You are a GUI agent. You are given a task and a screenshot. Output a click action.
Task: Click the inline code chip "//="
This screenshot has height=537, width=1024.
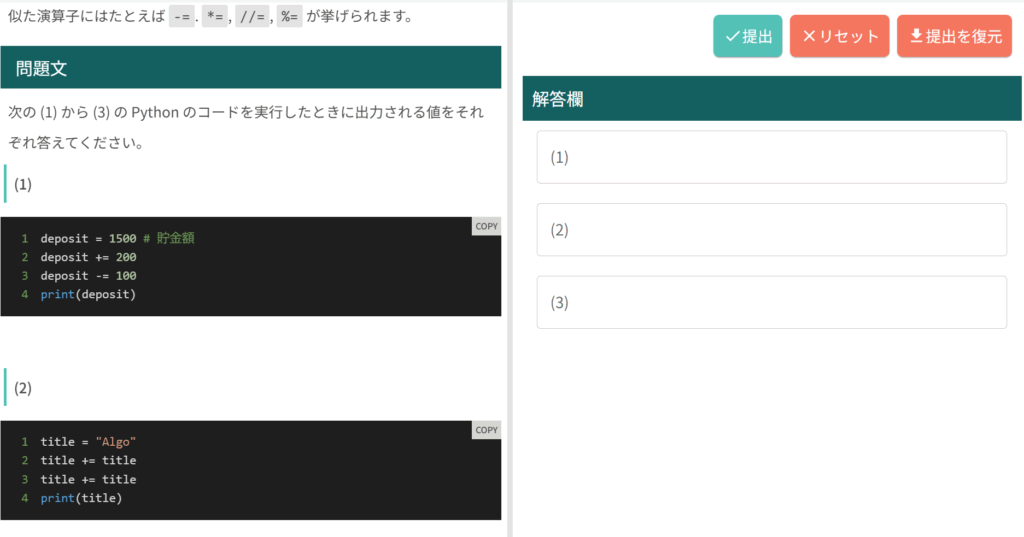[252, 17]
